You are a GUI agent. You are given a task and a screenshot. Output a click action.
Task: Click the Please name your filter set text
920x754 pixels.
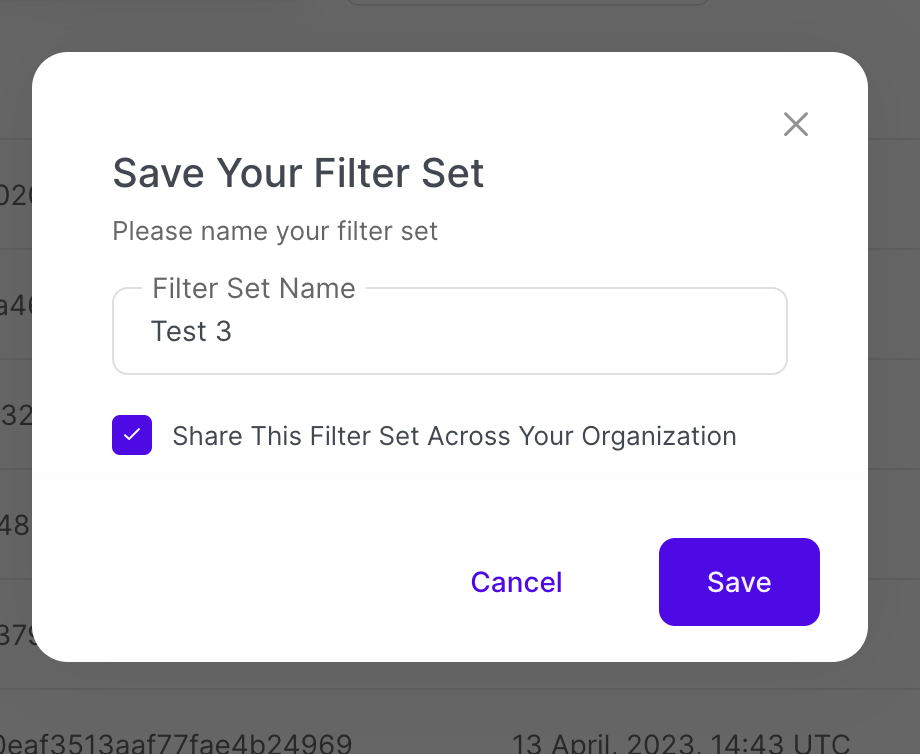click(x=275, y=232)
